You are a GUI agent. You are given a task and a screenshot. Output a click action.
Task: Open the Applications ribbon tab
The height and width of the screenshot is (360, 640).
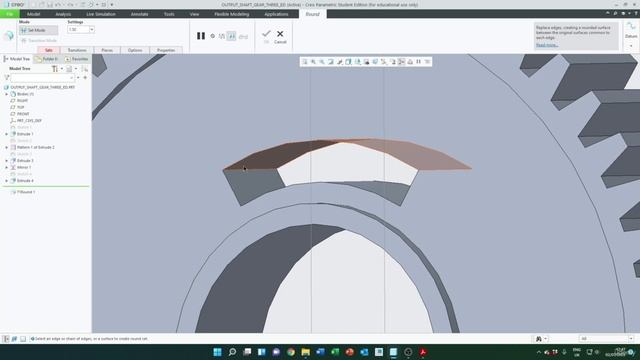(276, 14)
